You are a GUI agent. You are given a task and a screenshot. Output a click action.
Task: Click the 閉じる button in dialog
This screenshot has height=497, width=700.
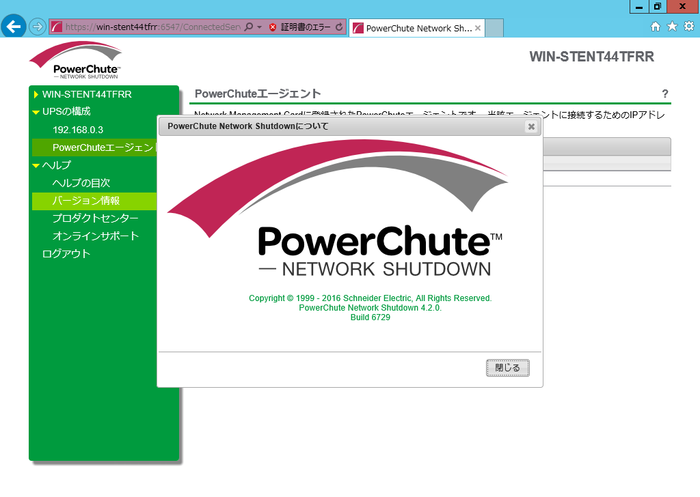coord(508,368)
